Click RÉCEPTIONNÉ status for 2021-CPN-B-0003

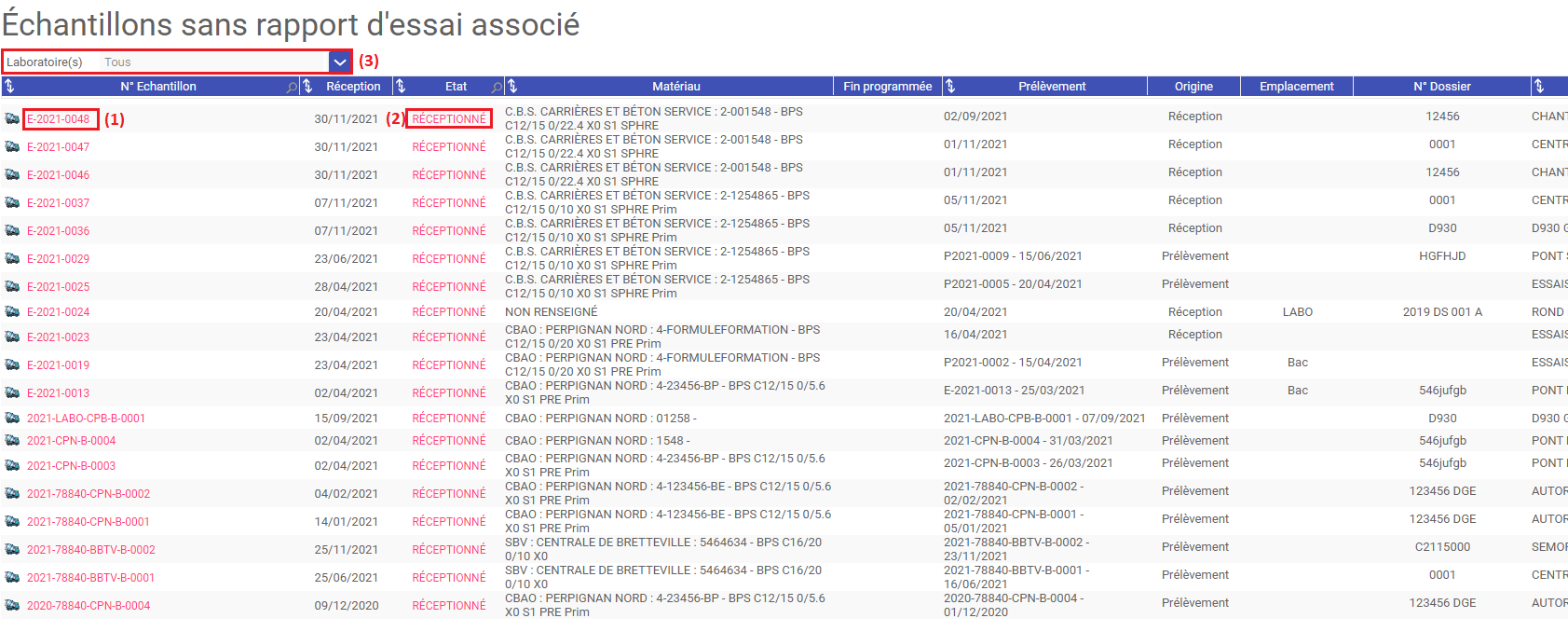(449, 466)
